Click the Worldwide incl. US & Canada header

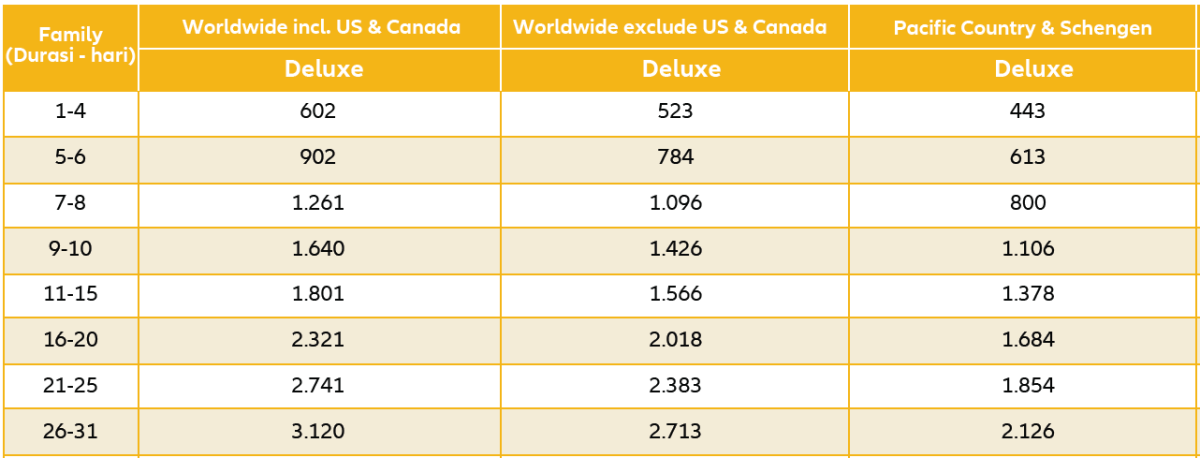[321, 27]
